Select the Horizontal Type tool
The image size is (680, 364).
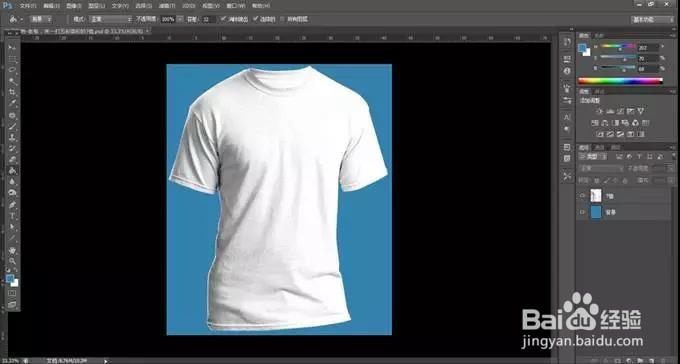(13, 216)
